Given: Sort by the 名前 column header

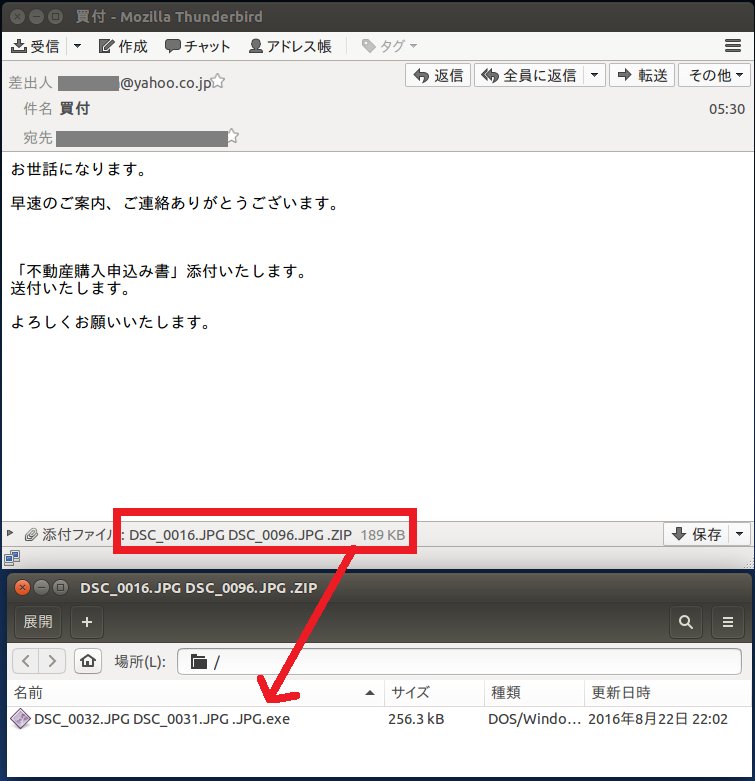Looking at the screenshot, I should (195, 693).
